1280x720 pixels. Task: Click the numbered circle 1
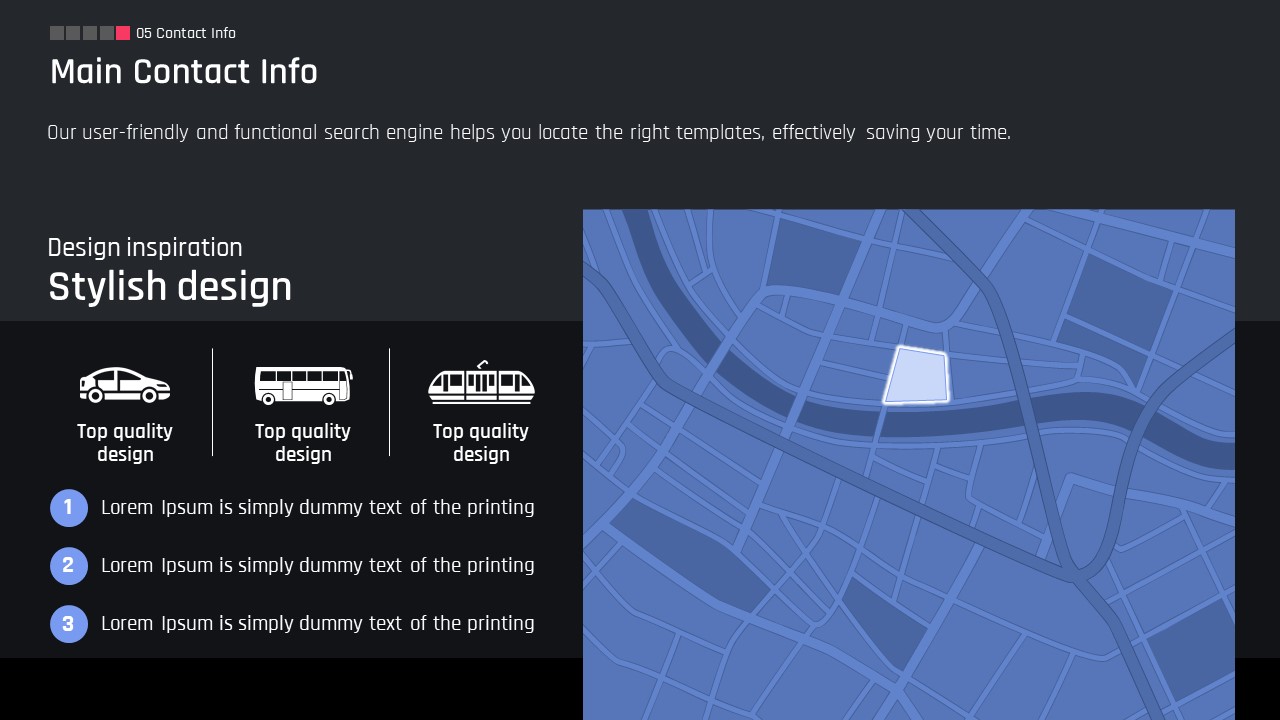tap(69, 508)
